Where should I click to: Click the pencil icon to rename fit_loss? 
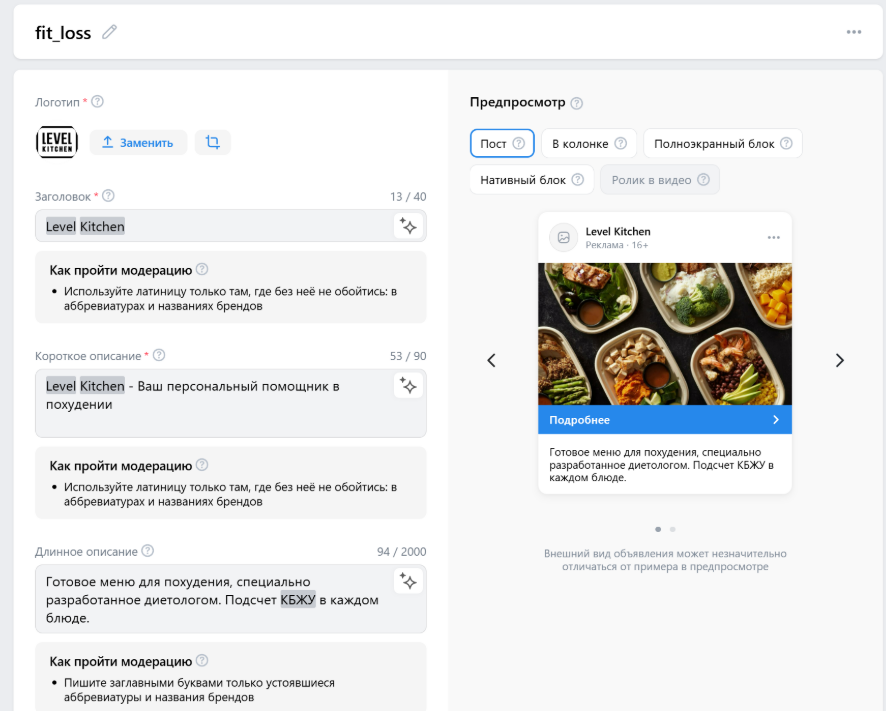click(x=109, y=32)
